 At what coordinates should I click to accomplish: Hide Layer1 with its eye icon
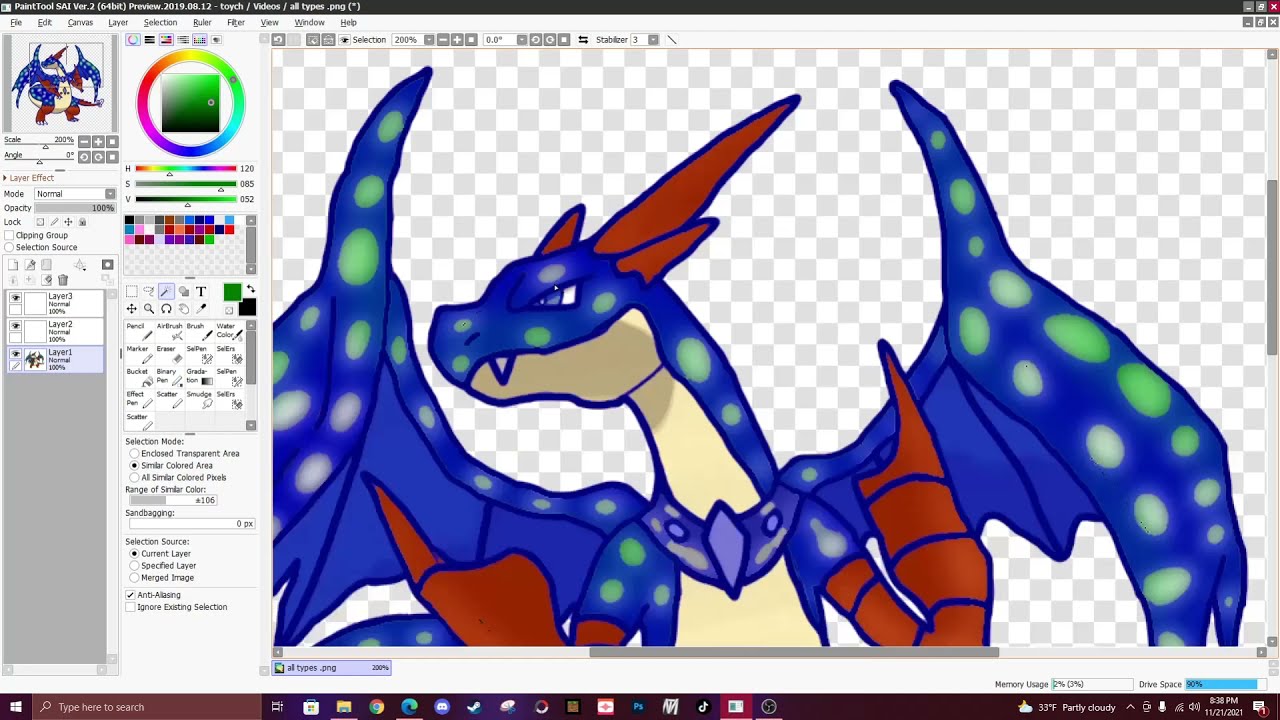point(15,354)
